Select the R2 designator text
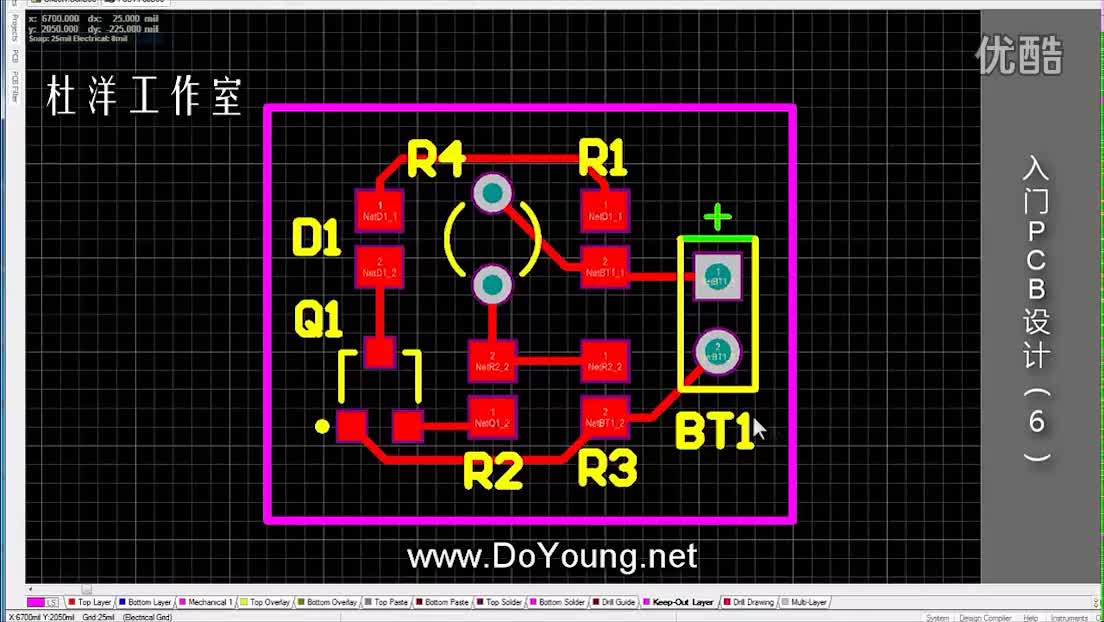This screenshot has width=1104, height=622. click(x=494, y=471)
